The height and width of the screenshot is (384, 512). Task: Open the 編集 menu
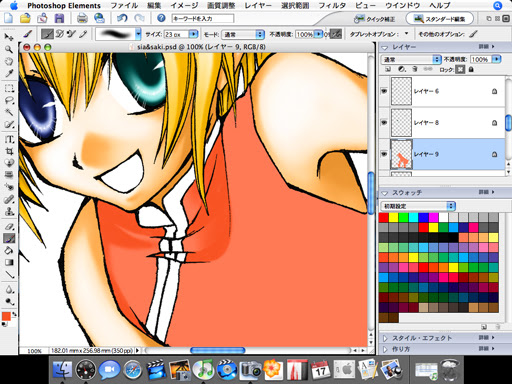point(154,6)
